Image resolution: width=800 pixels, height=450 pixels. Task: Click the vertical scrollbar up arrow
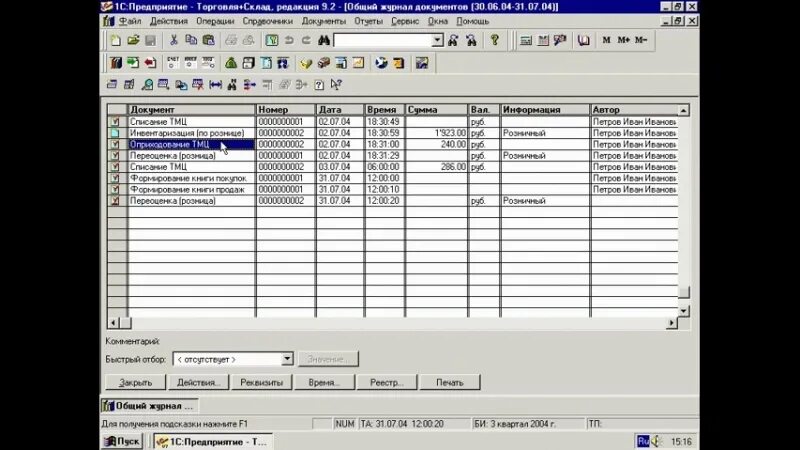[684, 110]
